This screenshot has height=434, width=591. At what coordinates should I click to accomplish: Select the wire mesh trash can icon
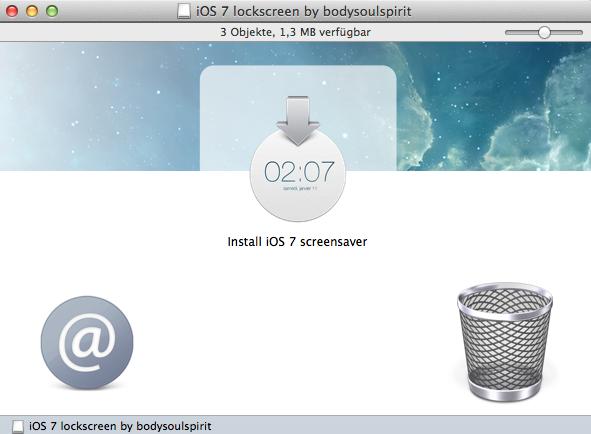click(505, 342)
